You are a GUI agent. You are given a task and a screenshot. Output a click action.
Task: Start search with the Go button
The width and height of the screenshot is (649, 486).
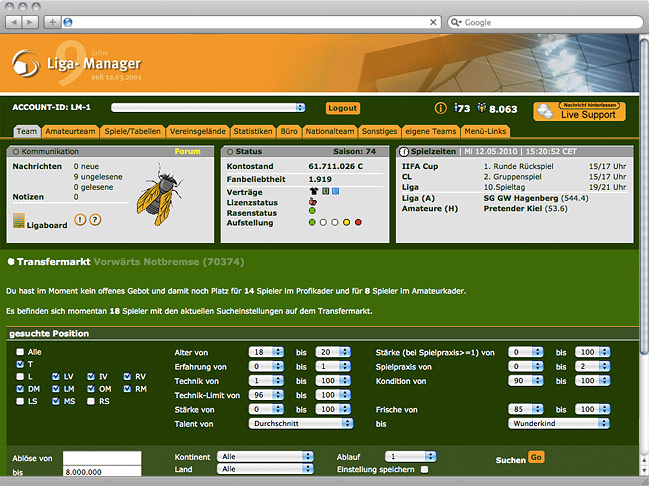(x=536, y=457)
